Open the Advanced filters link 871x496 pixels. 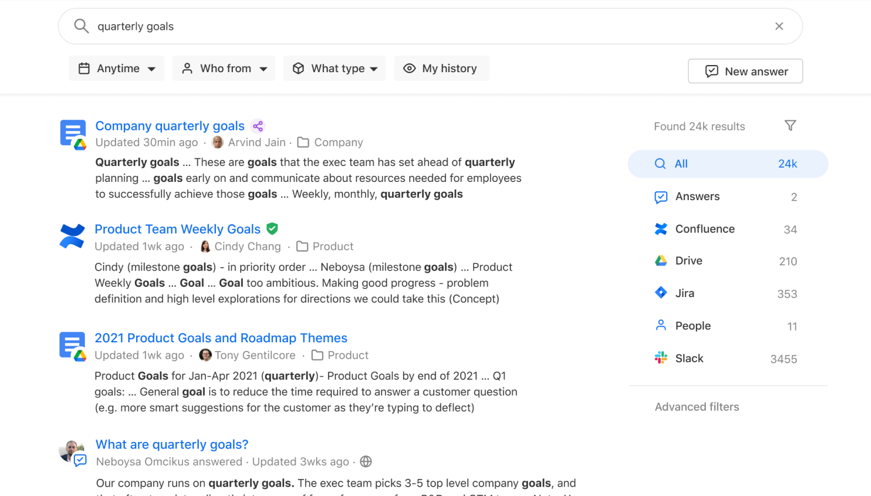697,407
